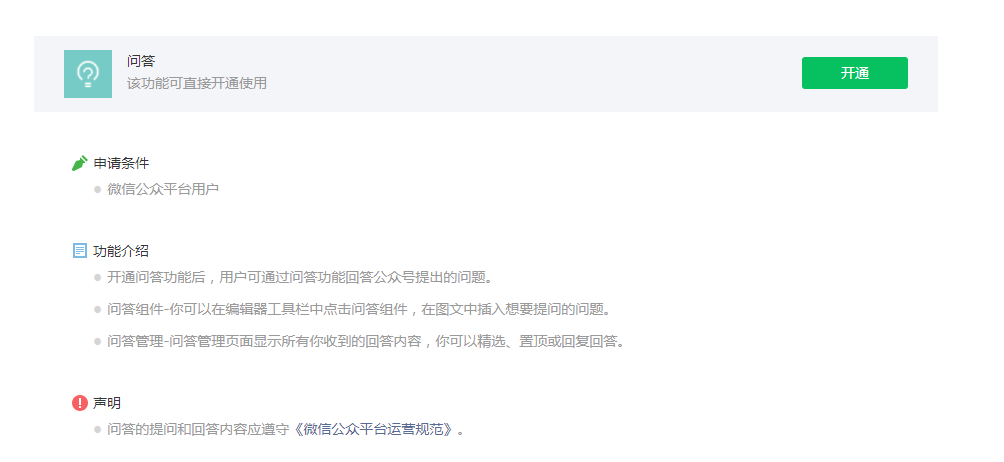Click the green 开通 button
The image size is (1004, 462).
(x=854, y=73)
